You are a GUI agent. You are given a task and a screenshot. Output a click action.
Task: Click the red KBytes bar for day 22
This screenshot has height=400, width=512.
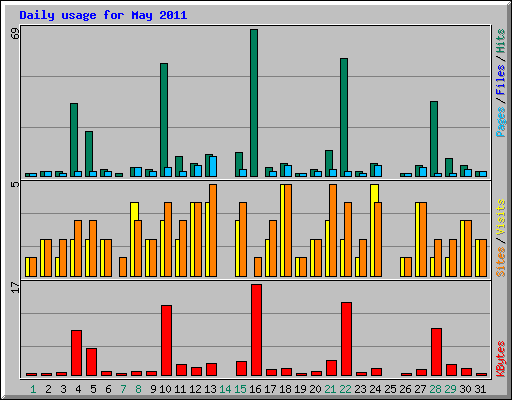pos(346,339)
